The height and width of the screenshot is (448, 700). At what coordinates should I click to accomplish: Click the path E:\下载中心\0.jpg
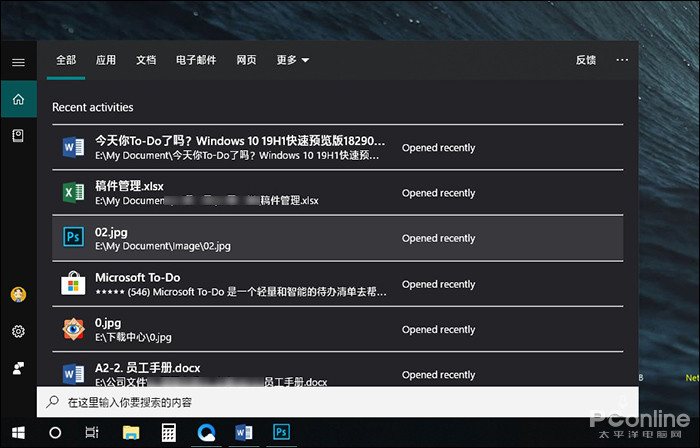click(x=133, y=337)
